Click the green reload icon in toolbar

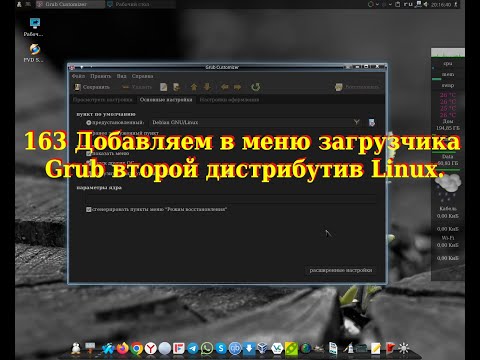256,87
